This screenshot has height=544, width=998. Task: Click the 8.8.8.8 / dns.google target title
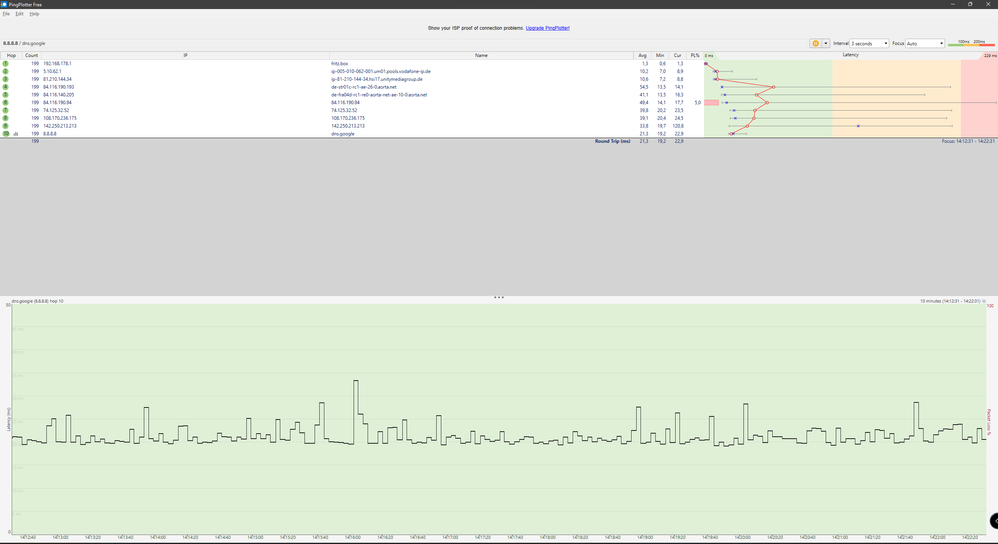tap(24, 43)
